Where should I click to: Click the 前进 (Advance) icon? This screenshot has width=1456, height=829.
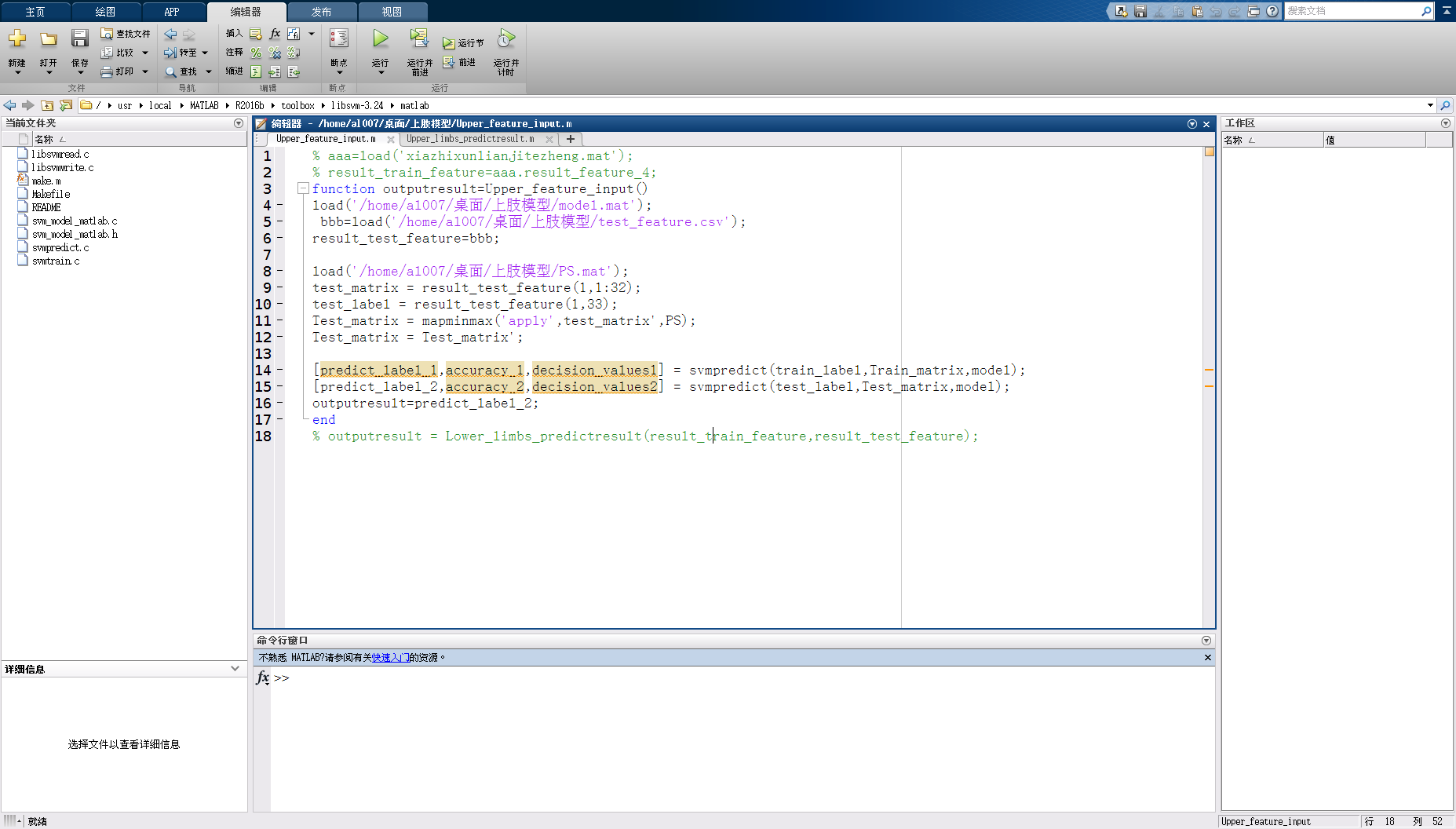tap(449, 62)
